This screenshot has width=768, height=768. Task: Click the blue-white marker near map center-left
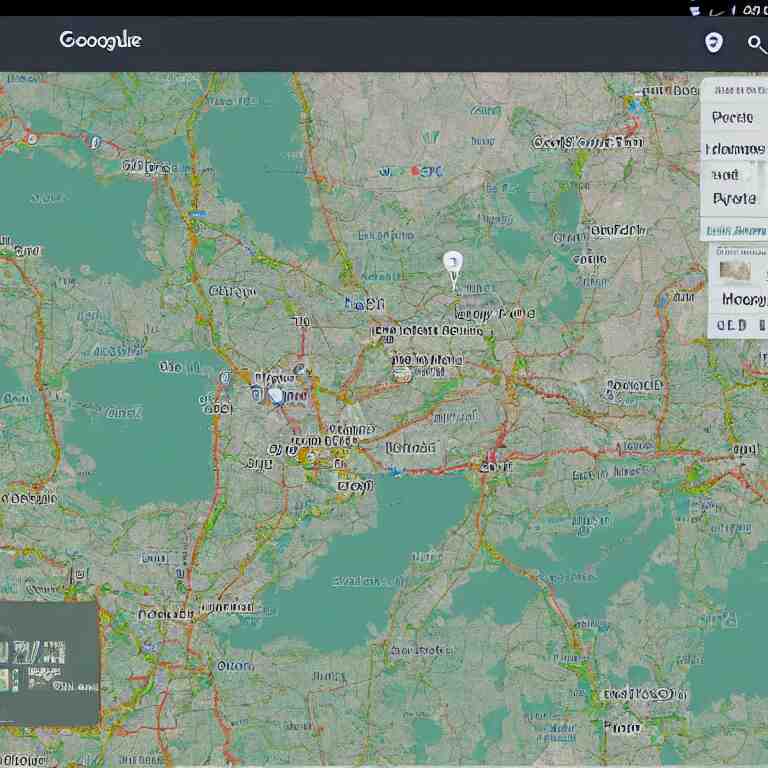click(276, 395)
